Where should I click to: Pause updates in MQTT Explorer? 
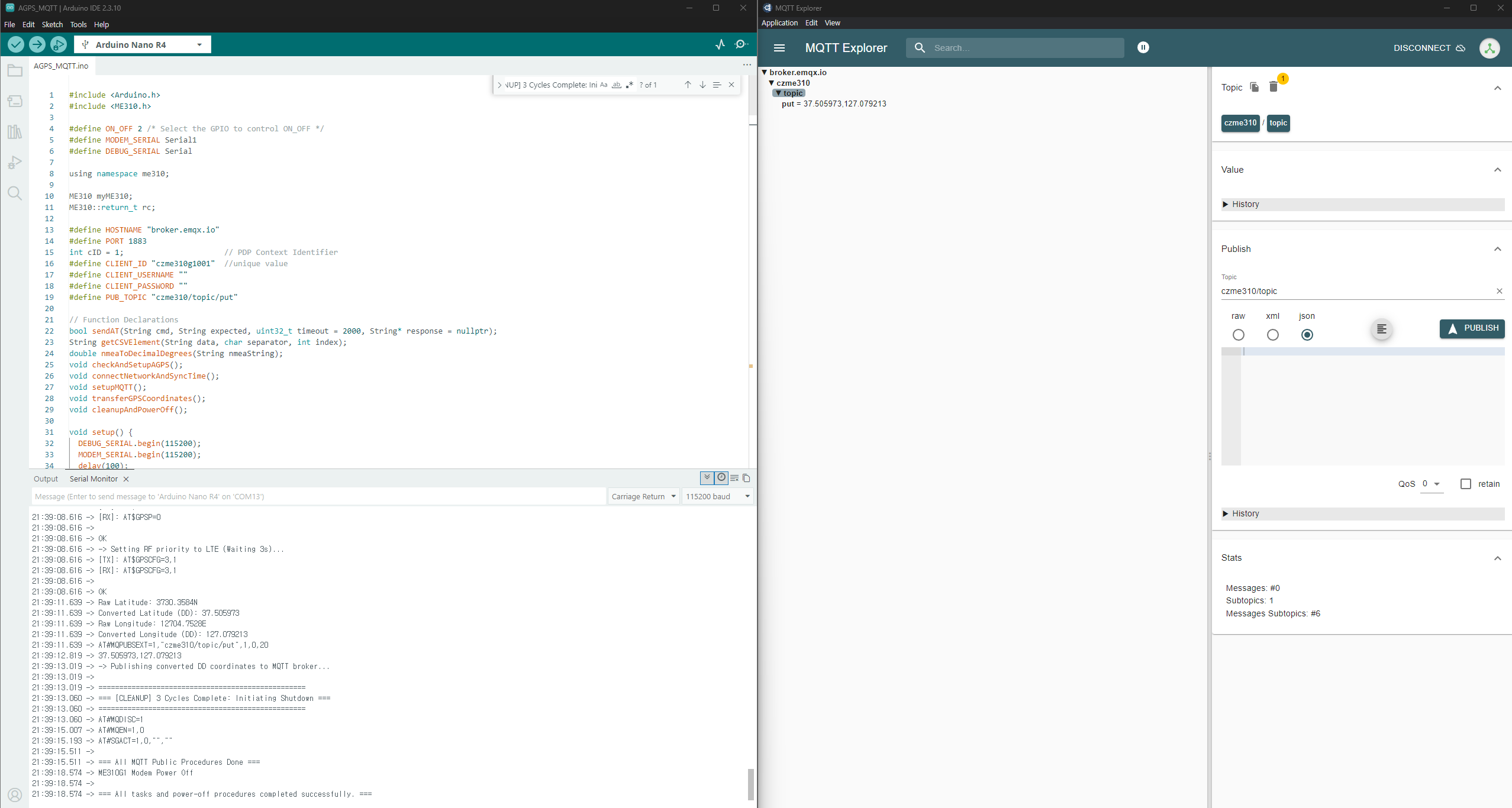1143,47
